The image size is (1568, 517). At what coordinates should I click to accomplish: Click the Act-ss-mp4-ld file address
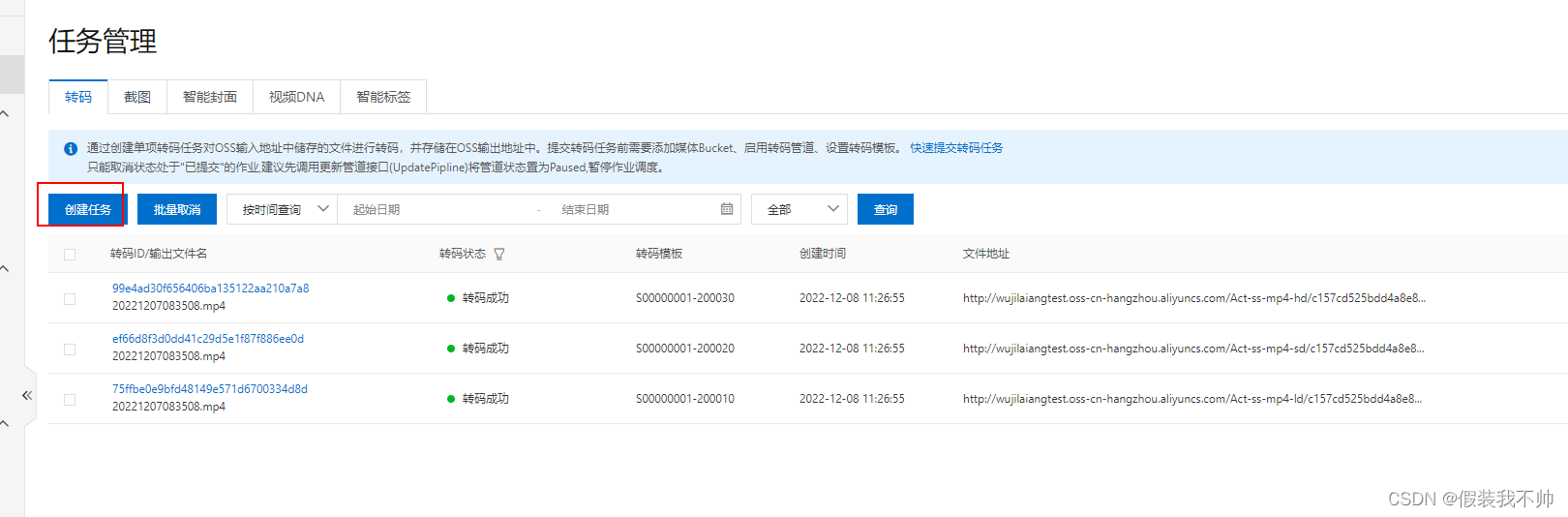click(x=1192, y=399)
